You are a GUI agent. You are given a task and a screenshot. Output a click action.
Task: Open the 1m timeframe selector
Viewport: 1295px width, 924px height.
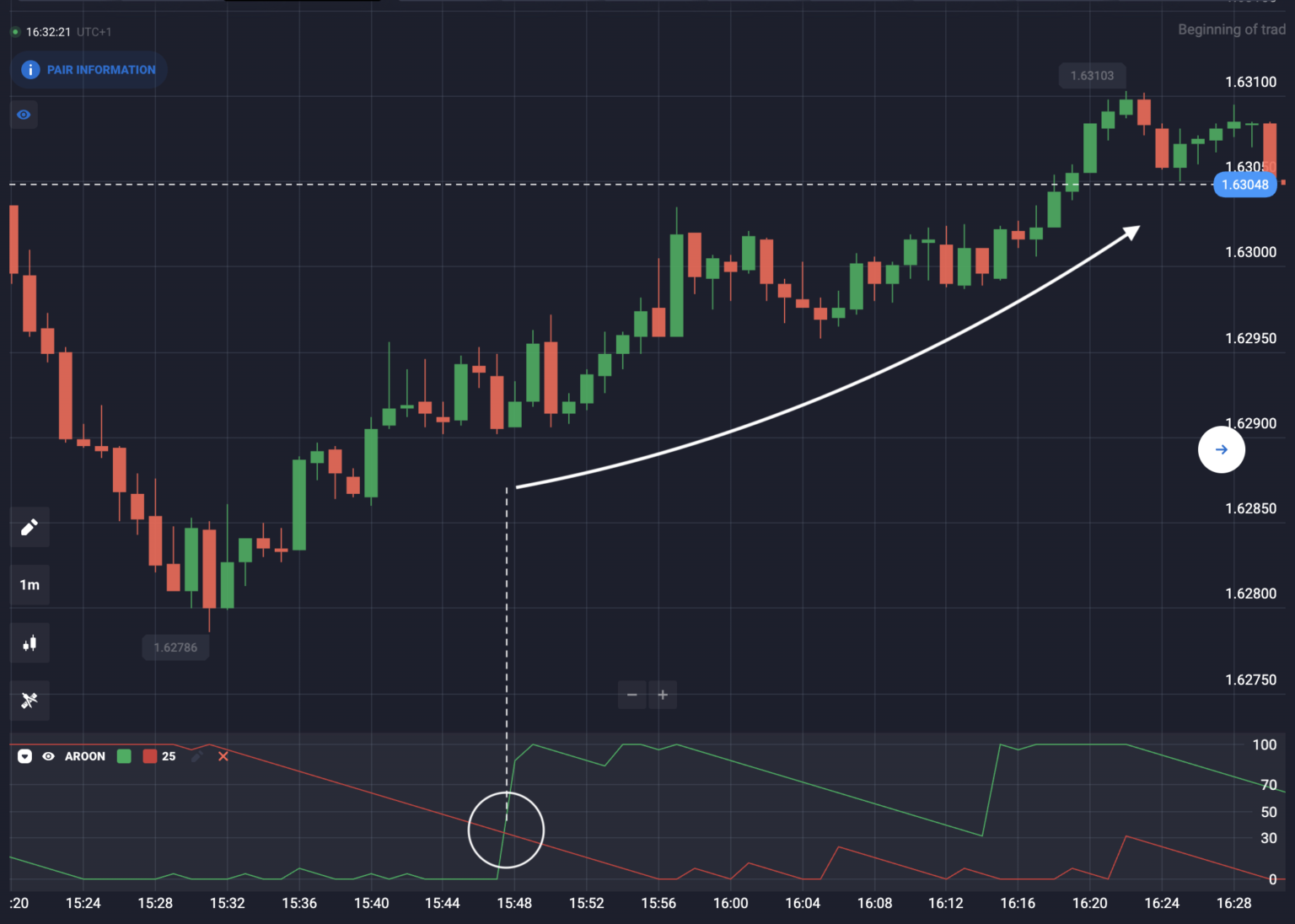point(30,585)
